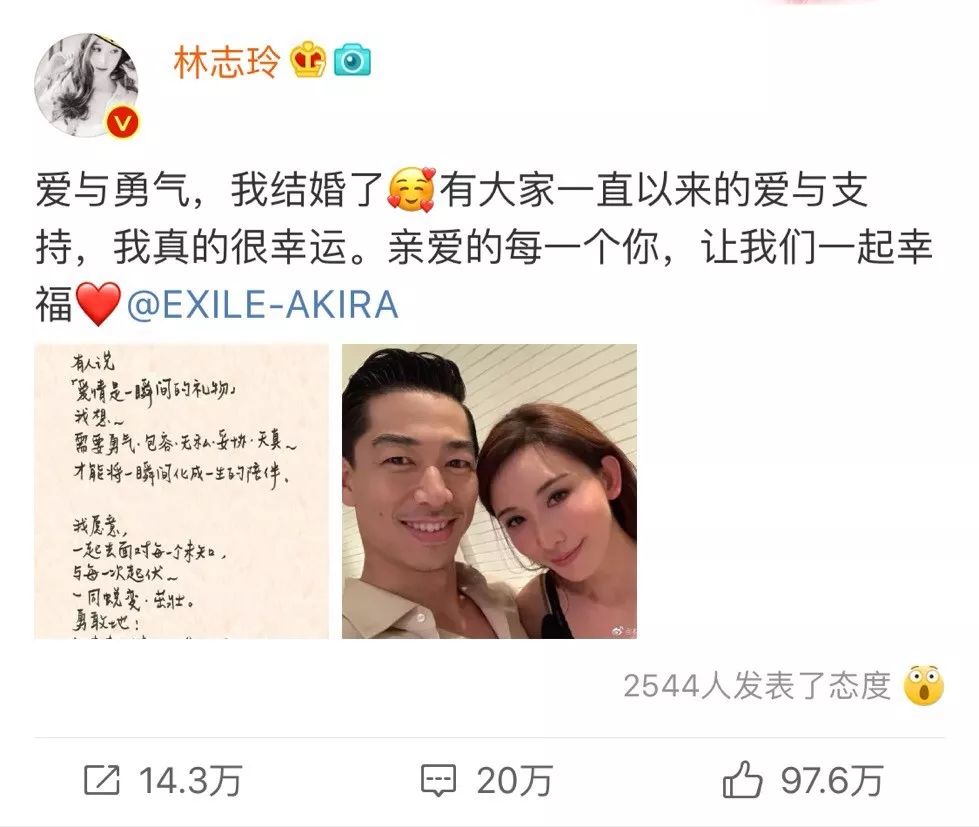The image size is (979, 827).
Task: Toggle the thumbs-up like icon
Action: (742, 779)
